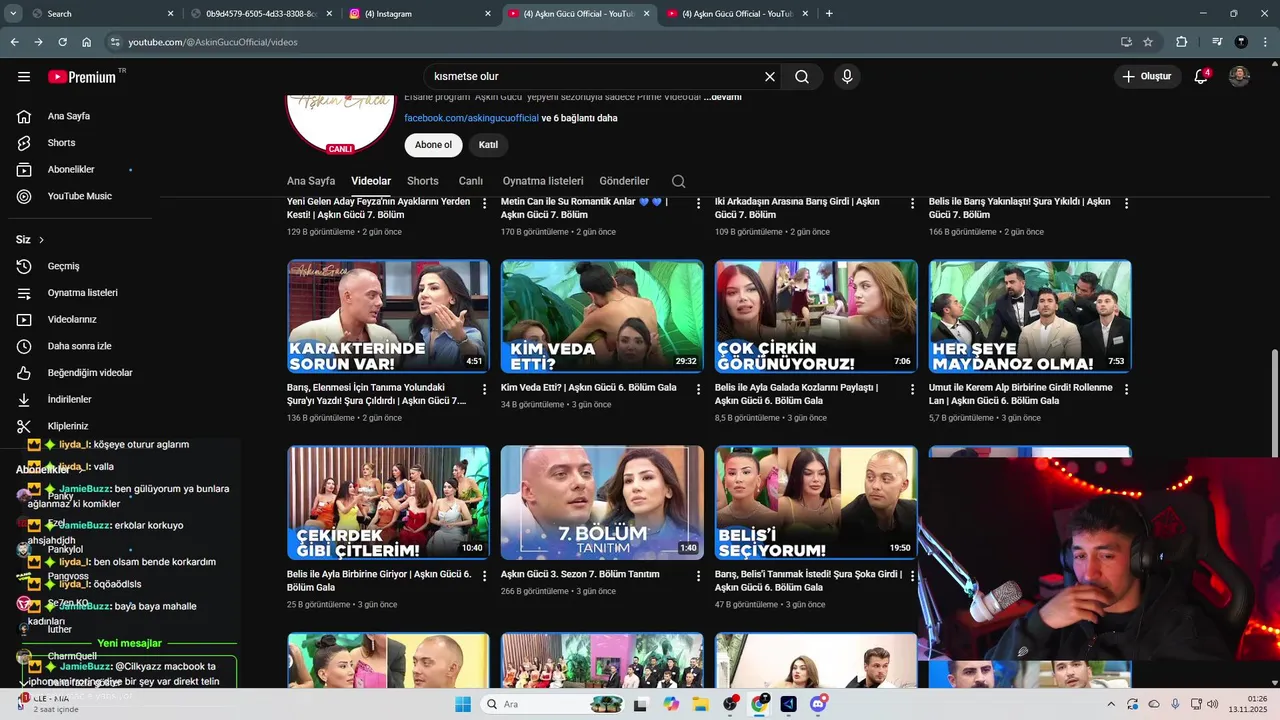This screenshot has width=1280, height=720.
Task: Open Beğendiğim videolar list
Action: (x=89, y=373)
